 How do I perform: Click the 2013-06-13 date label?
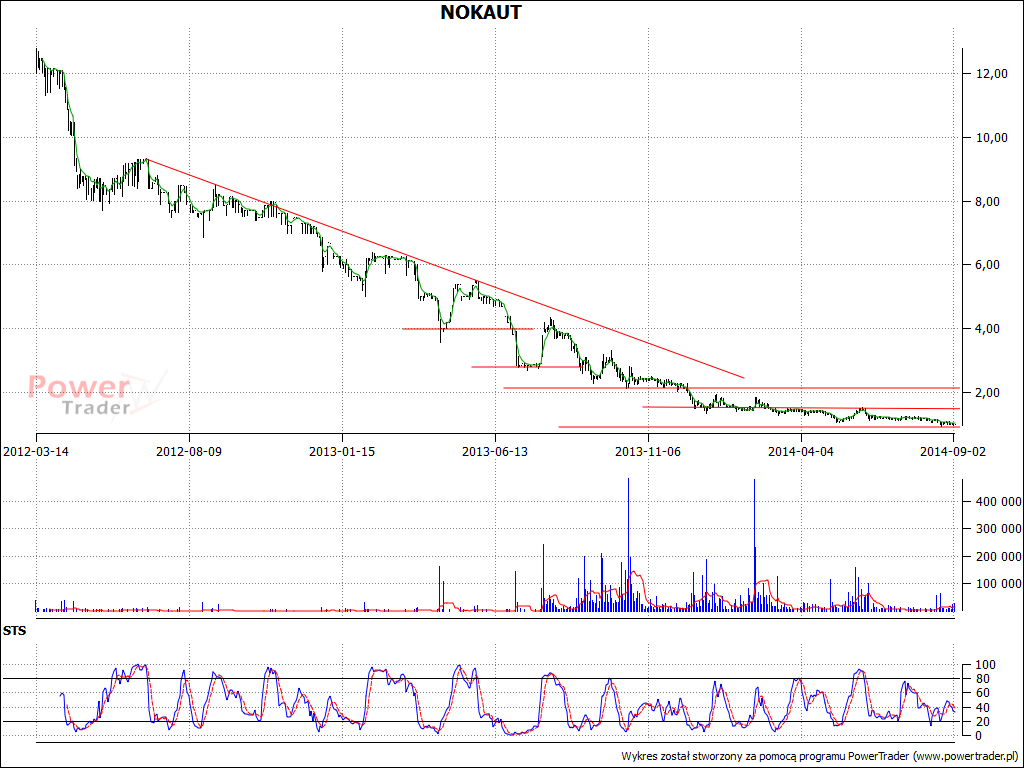[495, 451]
